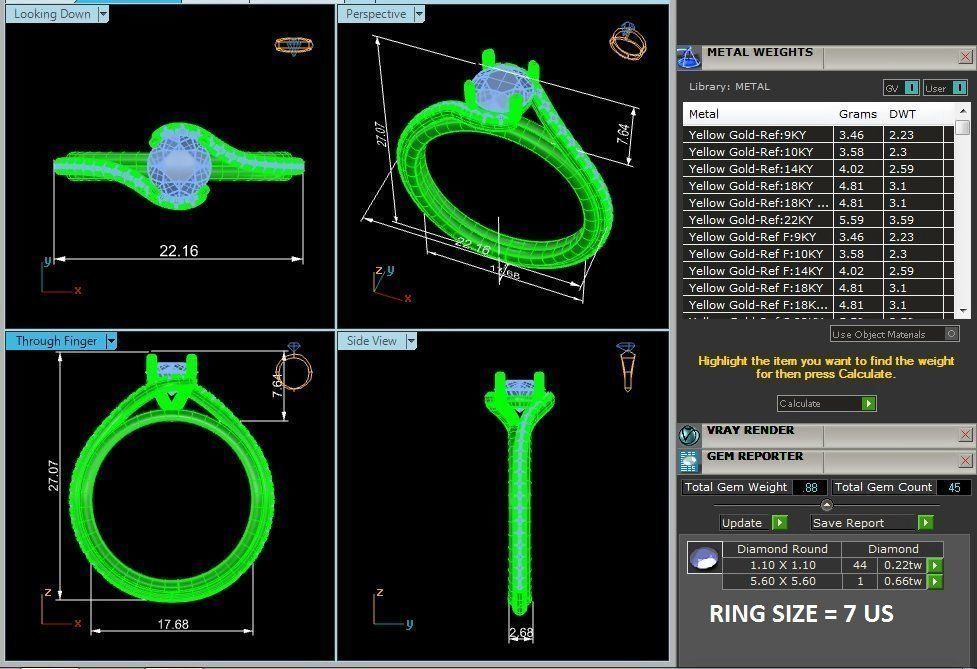The height and width of the screenshot is (669, 977).
Task: Select the Yellow Gold-Ref:18KY row
Action: (818, 186)
